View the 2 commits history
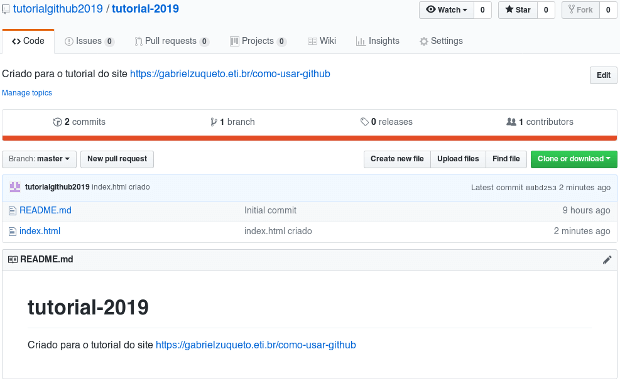Image resolution: width=620 pixels, height=381 pixels. click(x=79, y=122)
